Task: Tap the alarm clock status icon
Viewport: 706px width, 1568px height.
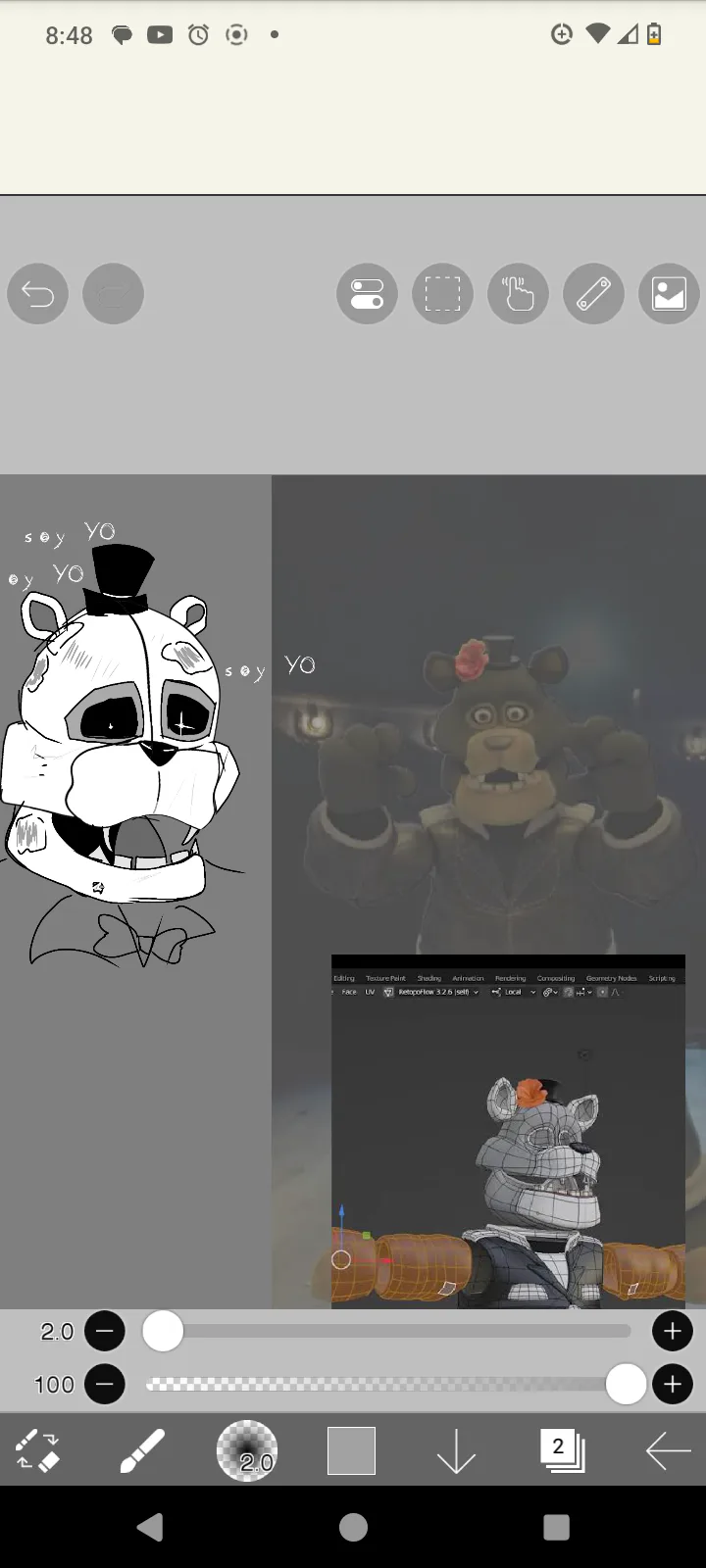Action: 198,35
